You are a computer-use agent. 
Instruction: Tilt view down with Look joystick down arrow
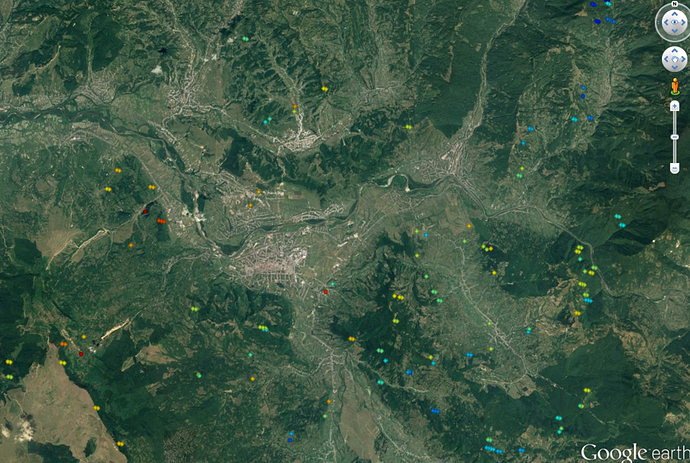[x=675, y=31]
